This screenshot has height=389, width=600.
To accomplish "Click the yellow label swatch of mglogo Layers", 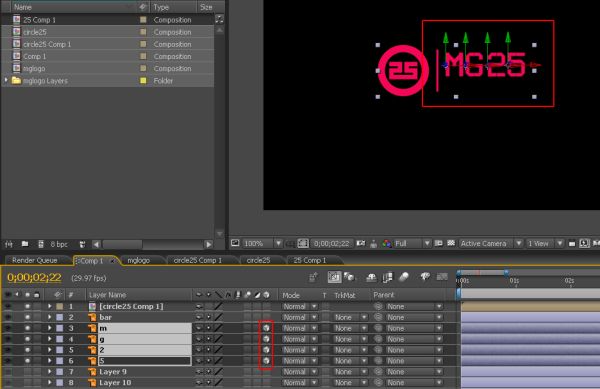I will point(143,80).
